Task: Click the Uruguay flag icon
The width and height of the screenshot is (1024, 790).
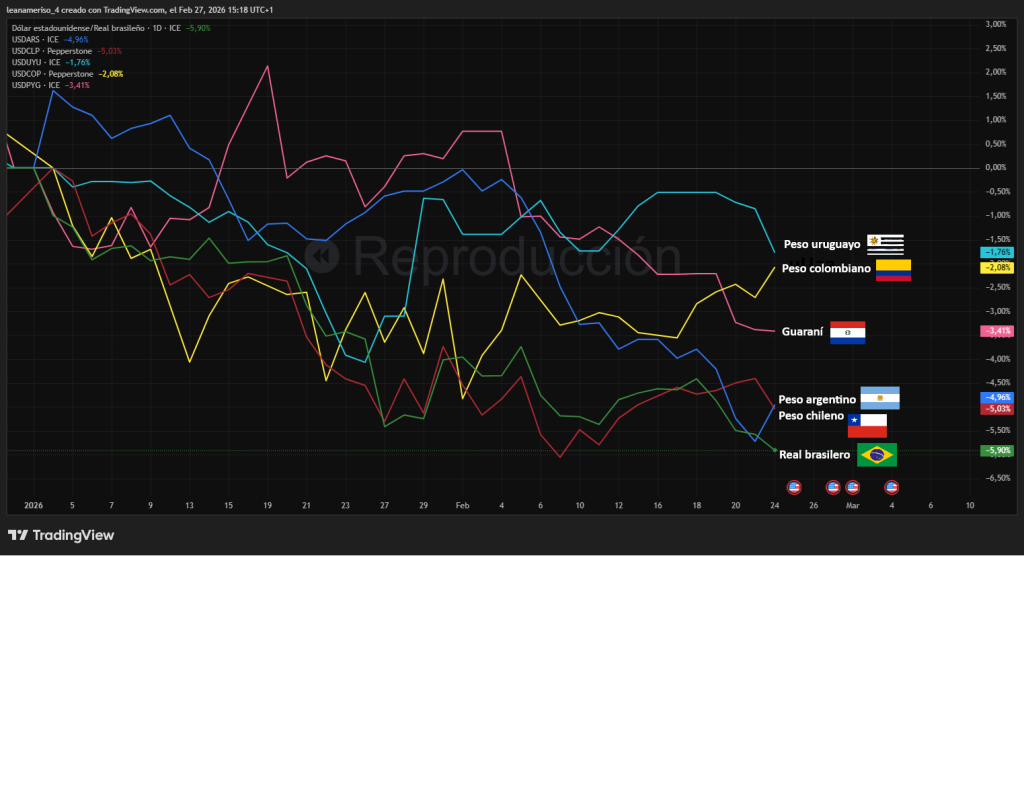Action: click(885, 244)
